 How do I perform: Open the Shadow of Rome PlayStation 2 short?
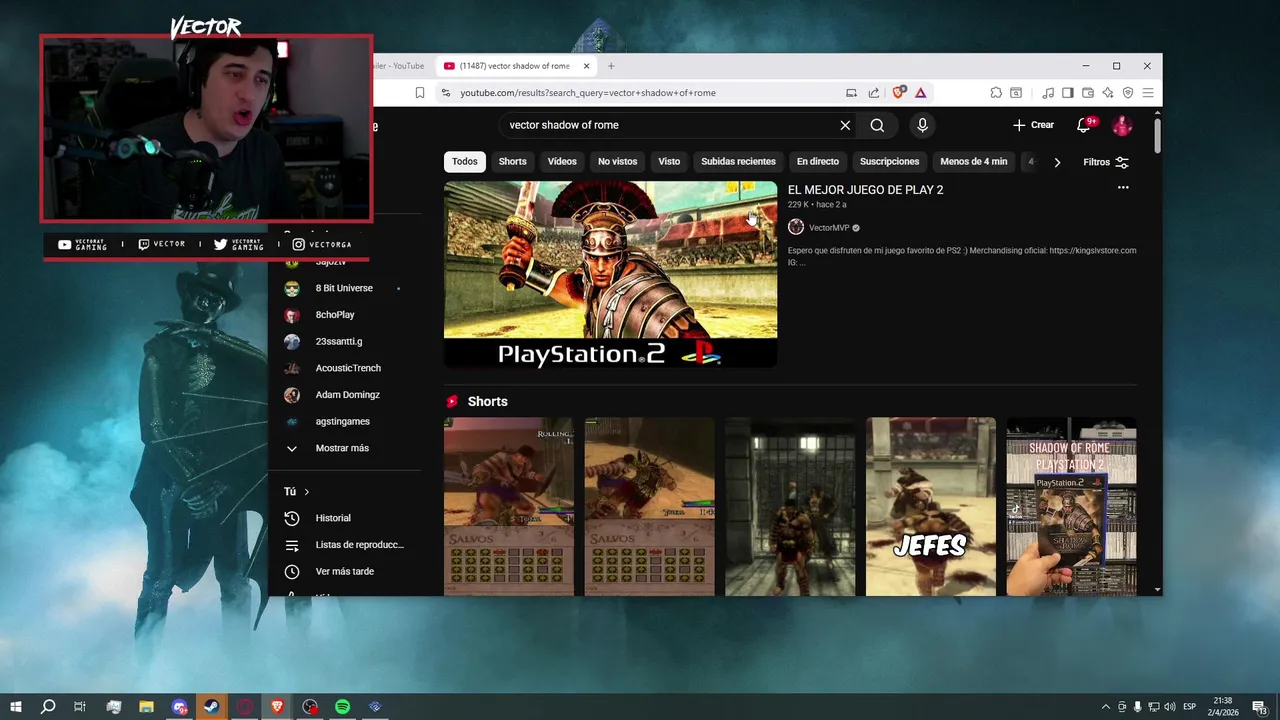(x=1071, y=506)
